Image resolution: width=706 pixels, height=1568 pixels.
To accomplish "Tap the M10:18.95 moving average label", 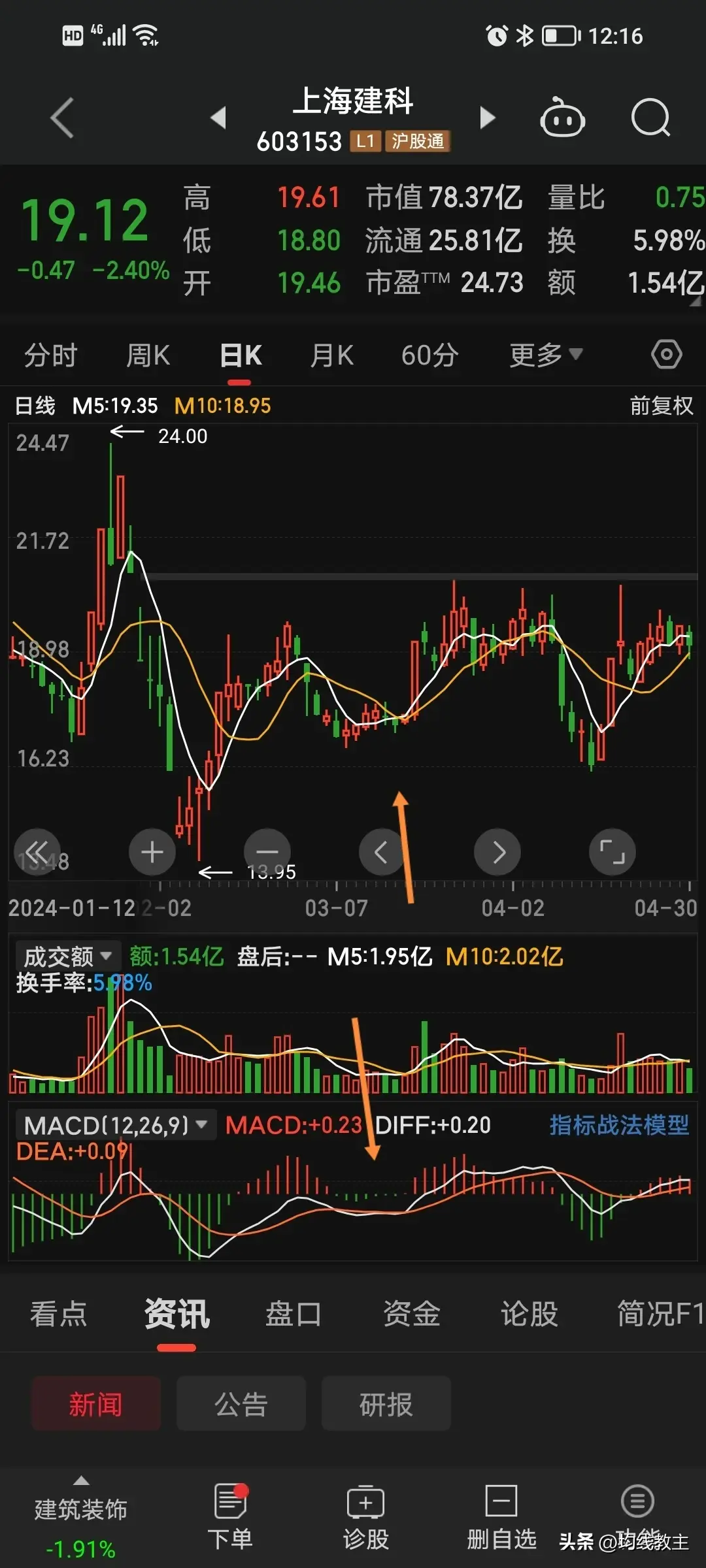I will pos(222,406).
